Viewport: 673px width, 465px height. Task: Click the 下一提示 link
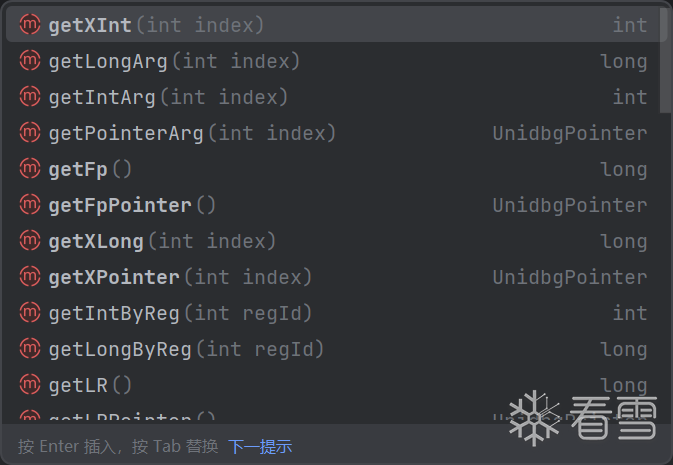(260, 446)
